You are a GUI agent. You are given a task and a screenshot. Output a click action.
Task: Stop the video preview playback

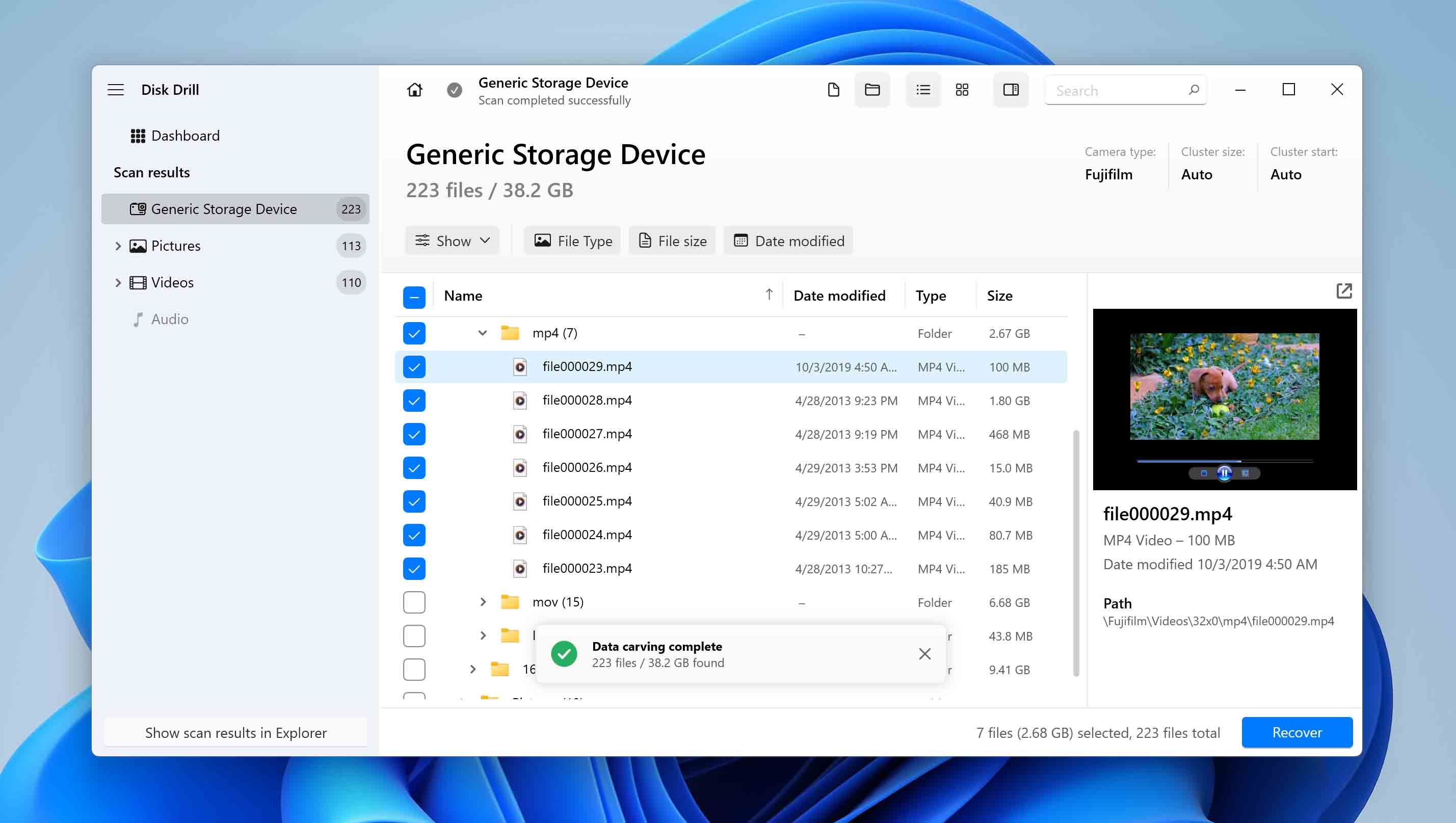pyautogui.click(x=1203, y=473)
